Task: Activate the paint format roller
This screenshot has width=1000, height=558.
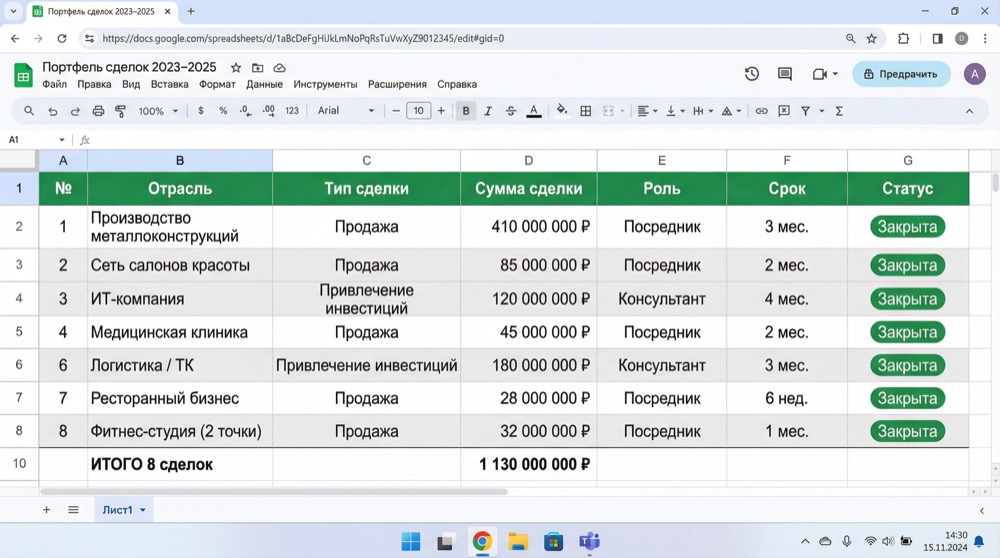Action: pyautogui.click(x=121, y=111)
